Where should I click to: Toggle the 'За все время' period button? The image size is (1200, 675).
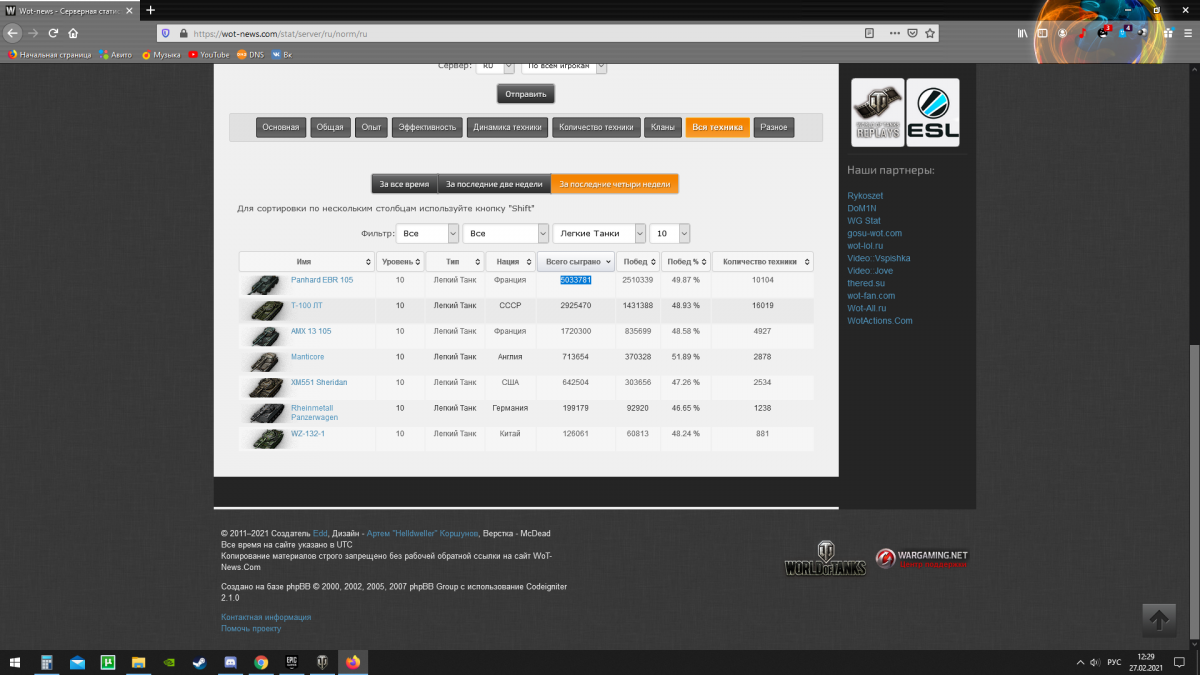point(404,184)
